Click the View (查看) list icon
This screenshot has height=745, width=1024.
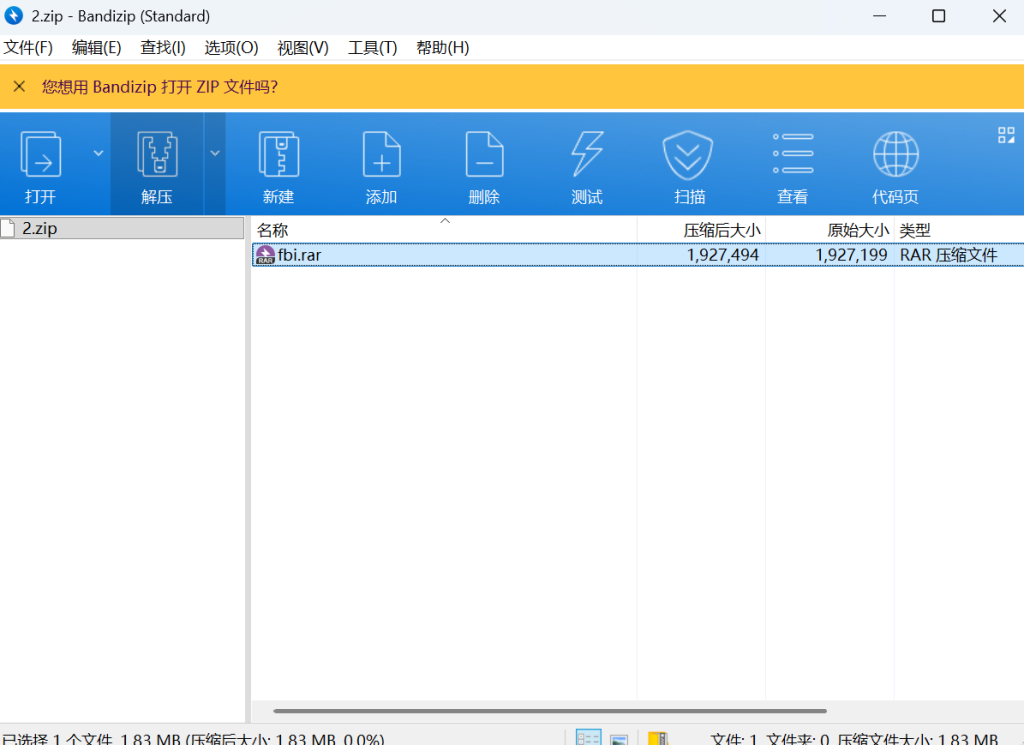(793, 156)
